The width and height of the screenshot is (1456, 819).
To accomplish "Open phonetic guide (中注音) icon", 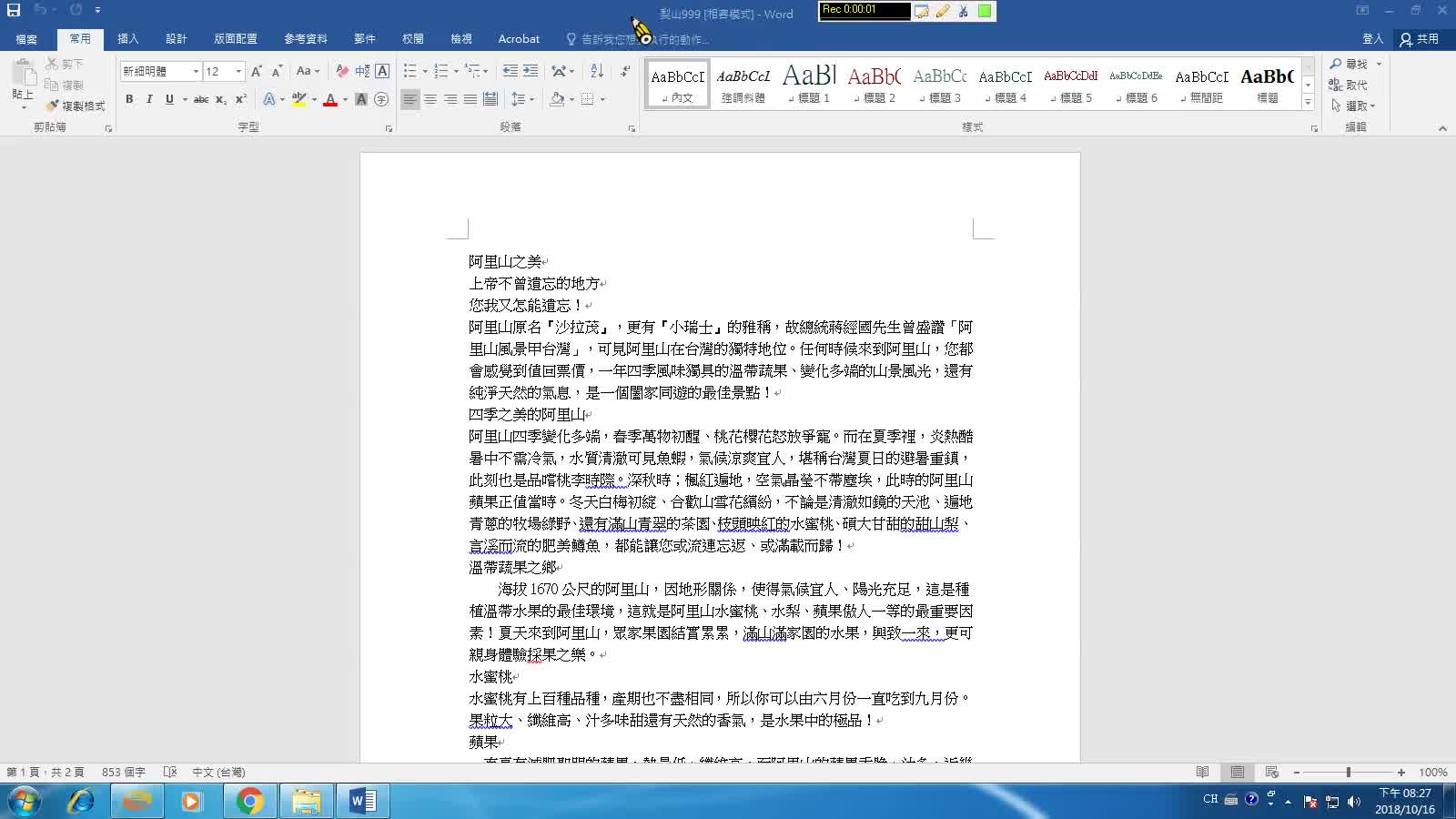I will tap(362, 71).
